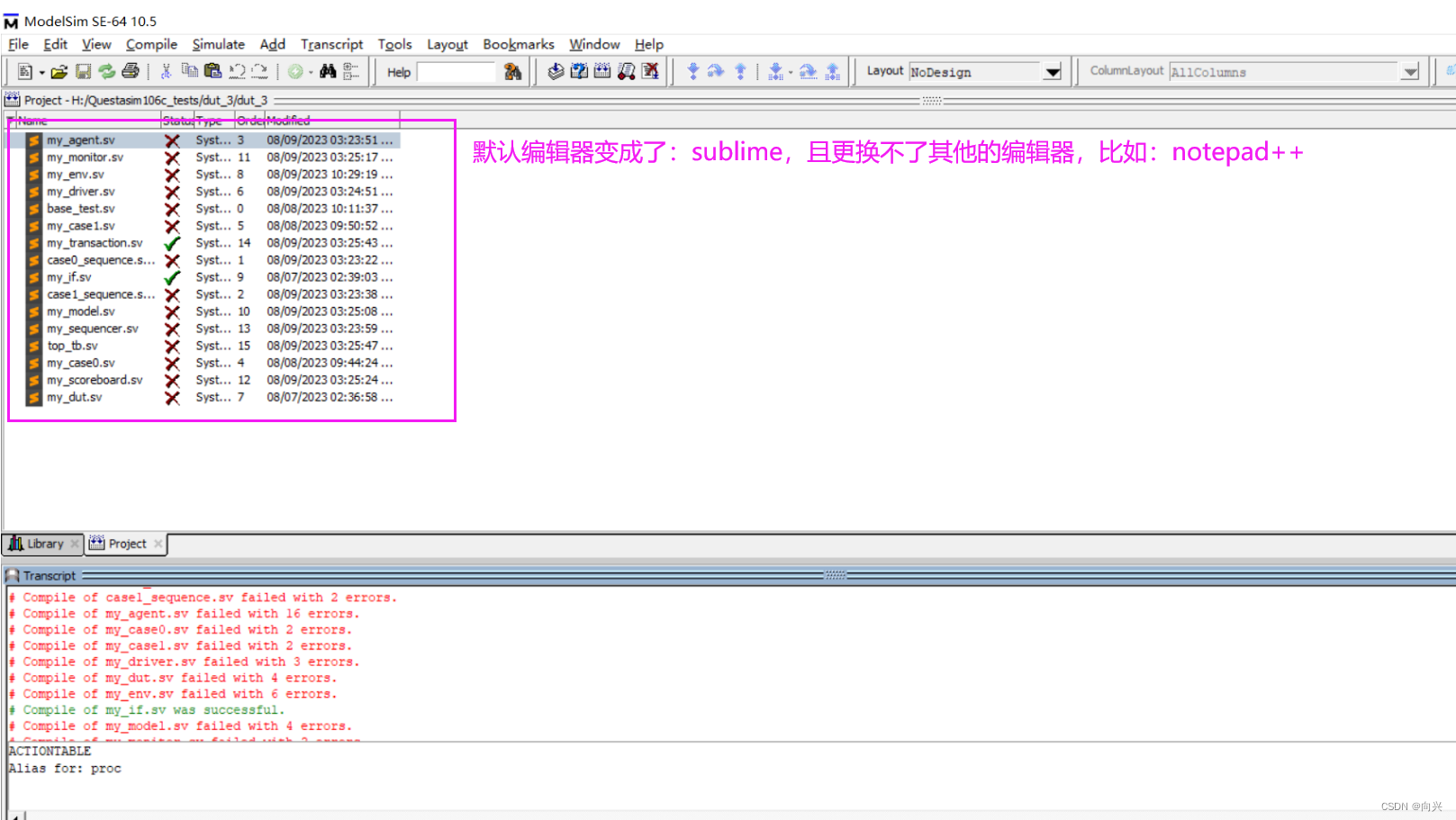Click the Paste clipboard icon
This screenshot has width=1456, height=820.
pyautogui.click(x=213, y=71)
